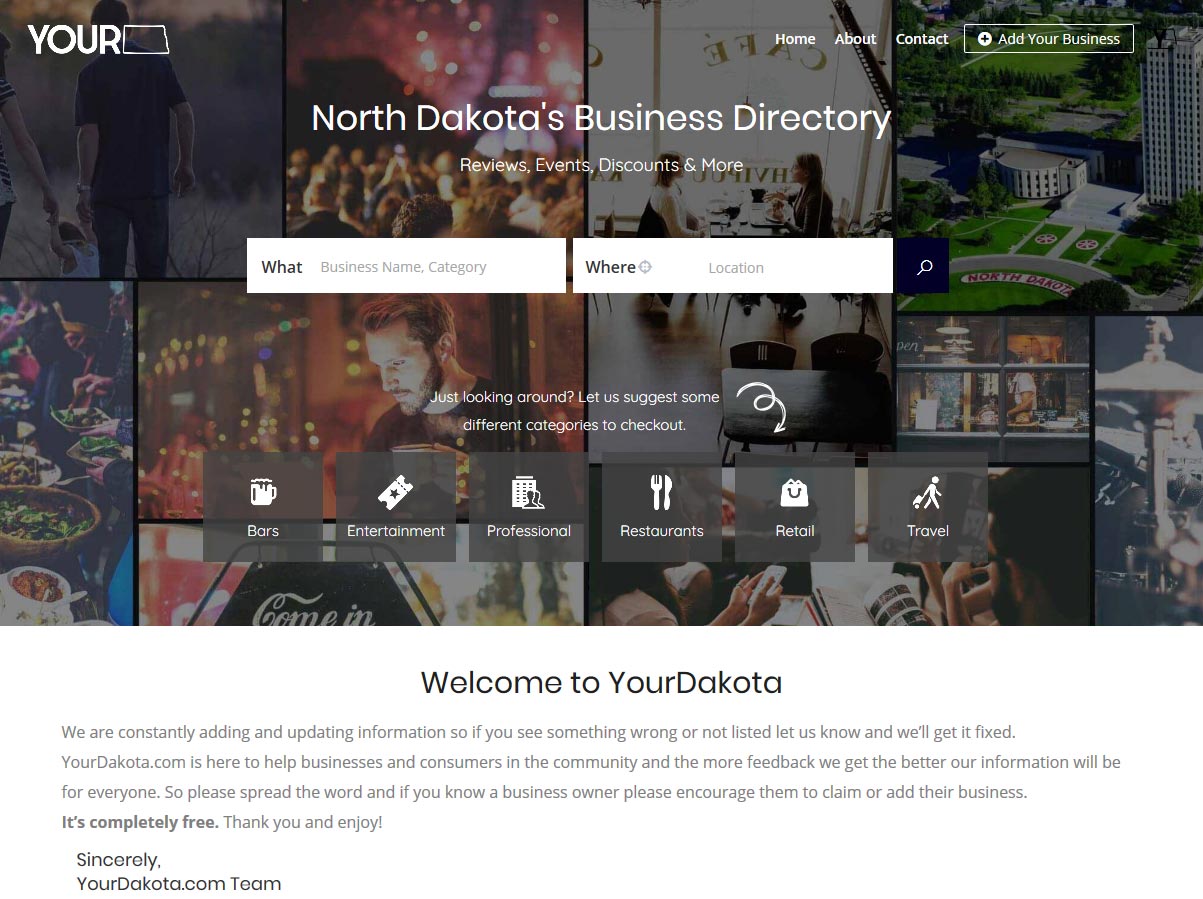Click the search magnifier button
1203x899 pixels.
point(924,266)
